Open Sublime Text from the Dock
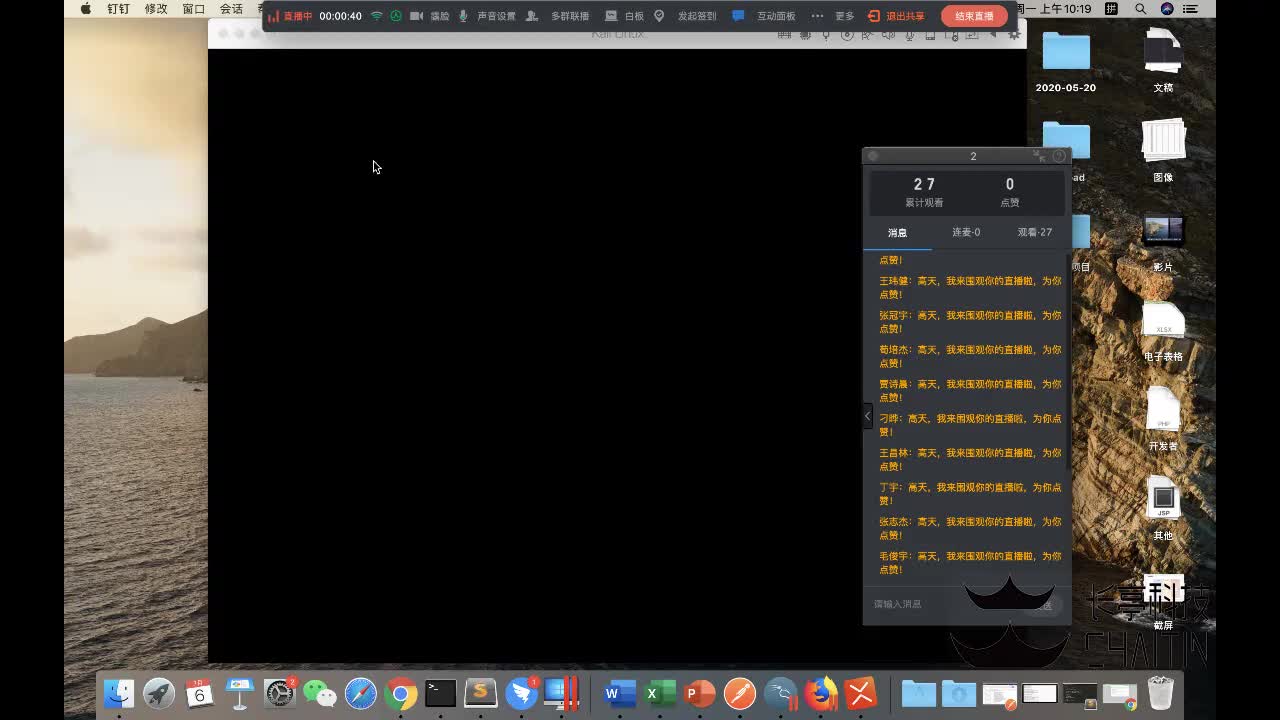Screen dimensions: 1280x720 coord(481,693)
